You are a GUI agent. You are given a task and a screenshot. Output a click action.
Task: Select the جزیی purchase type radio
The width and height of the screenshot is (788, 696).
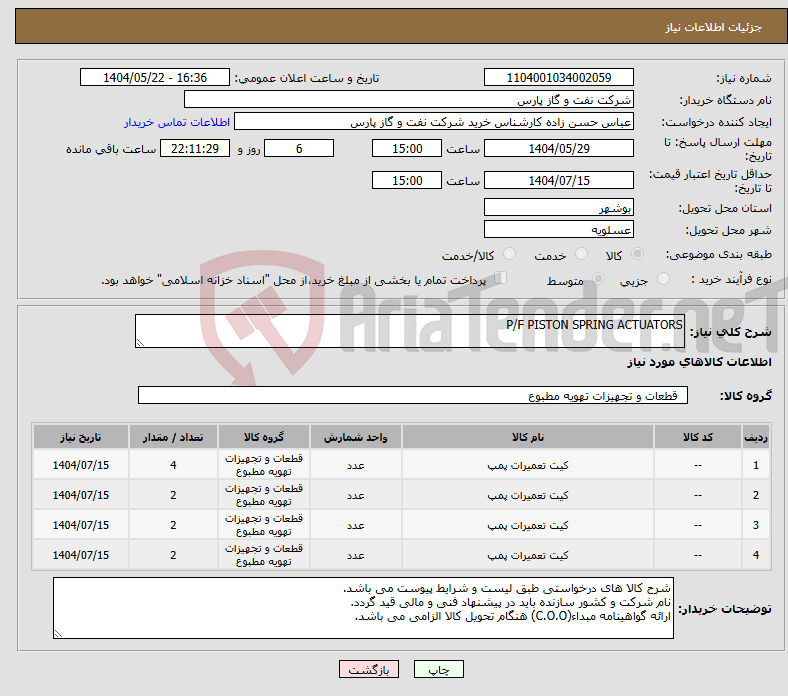pyautogui.click(x=663, y=278)
